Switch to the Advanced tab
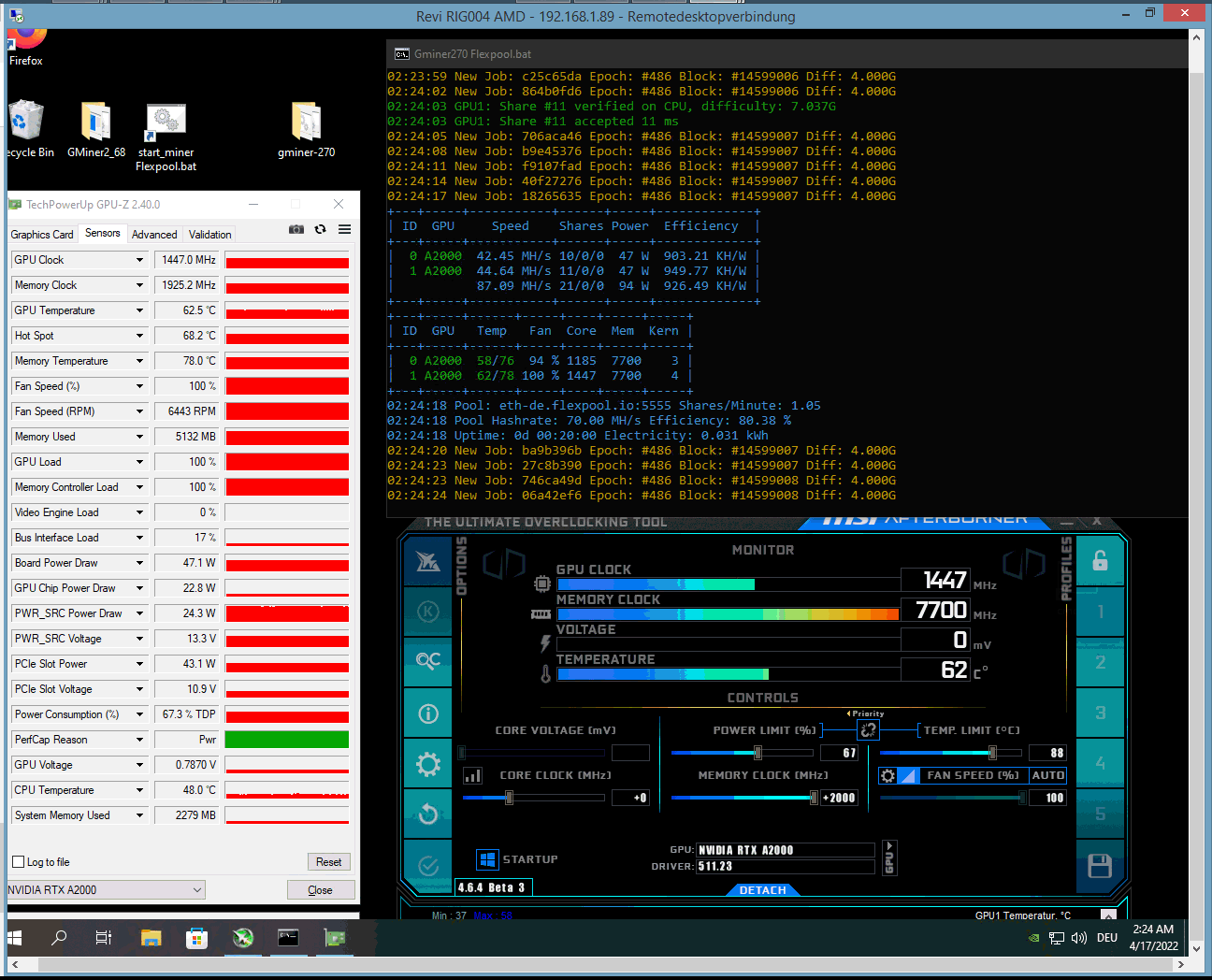Viewport: 1212px width, 980px height. pyautogui.click(x=154, y=235)
